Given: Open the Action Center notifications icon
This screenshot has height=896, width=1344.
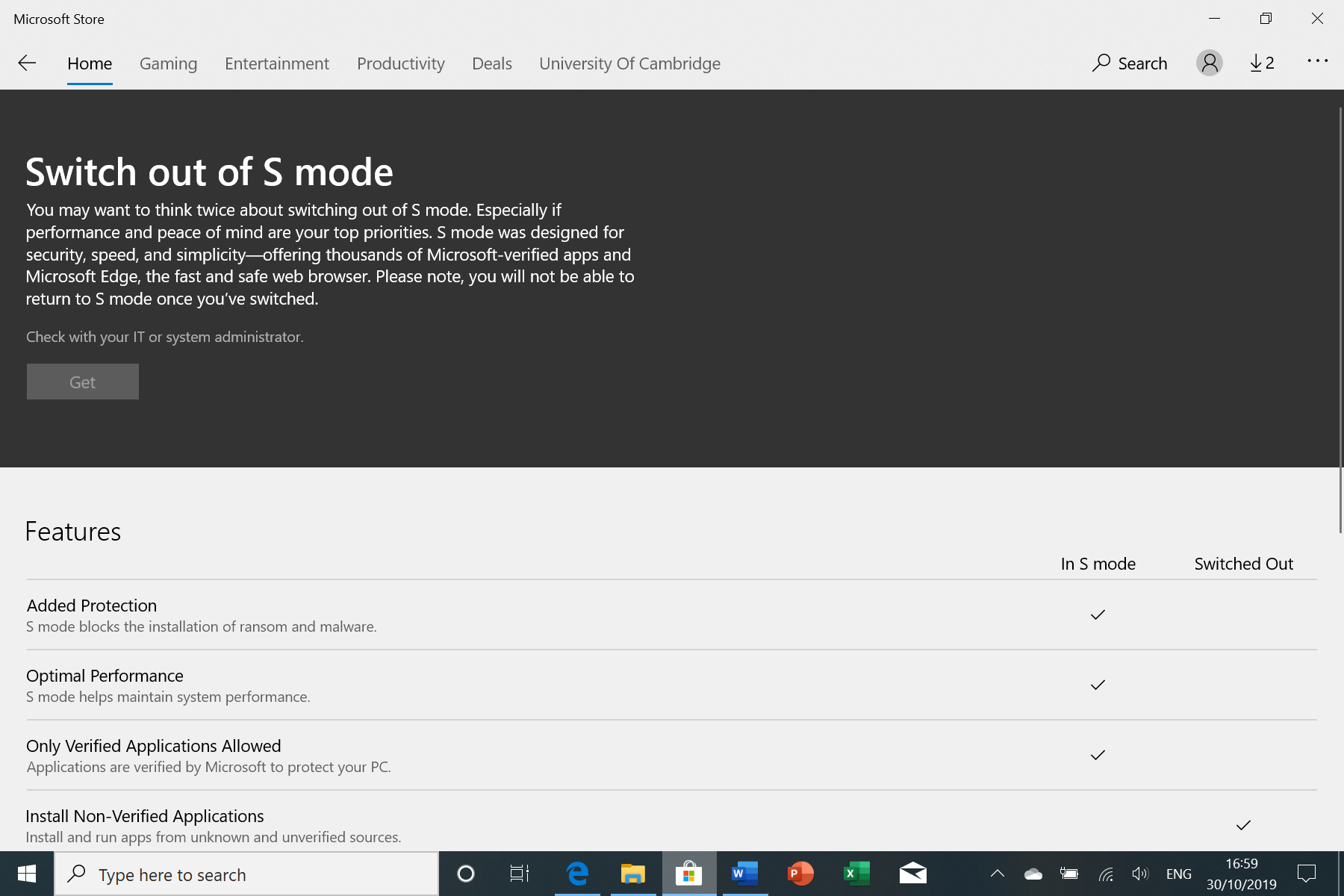Looking at the screenshot, I should point(1307,874).
